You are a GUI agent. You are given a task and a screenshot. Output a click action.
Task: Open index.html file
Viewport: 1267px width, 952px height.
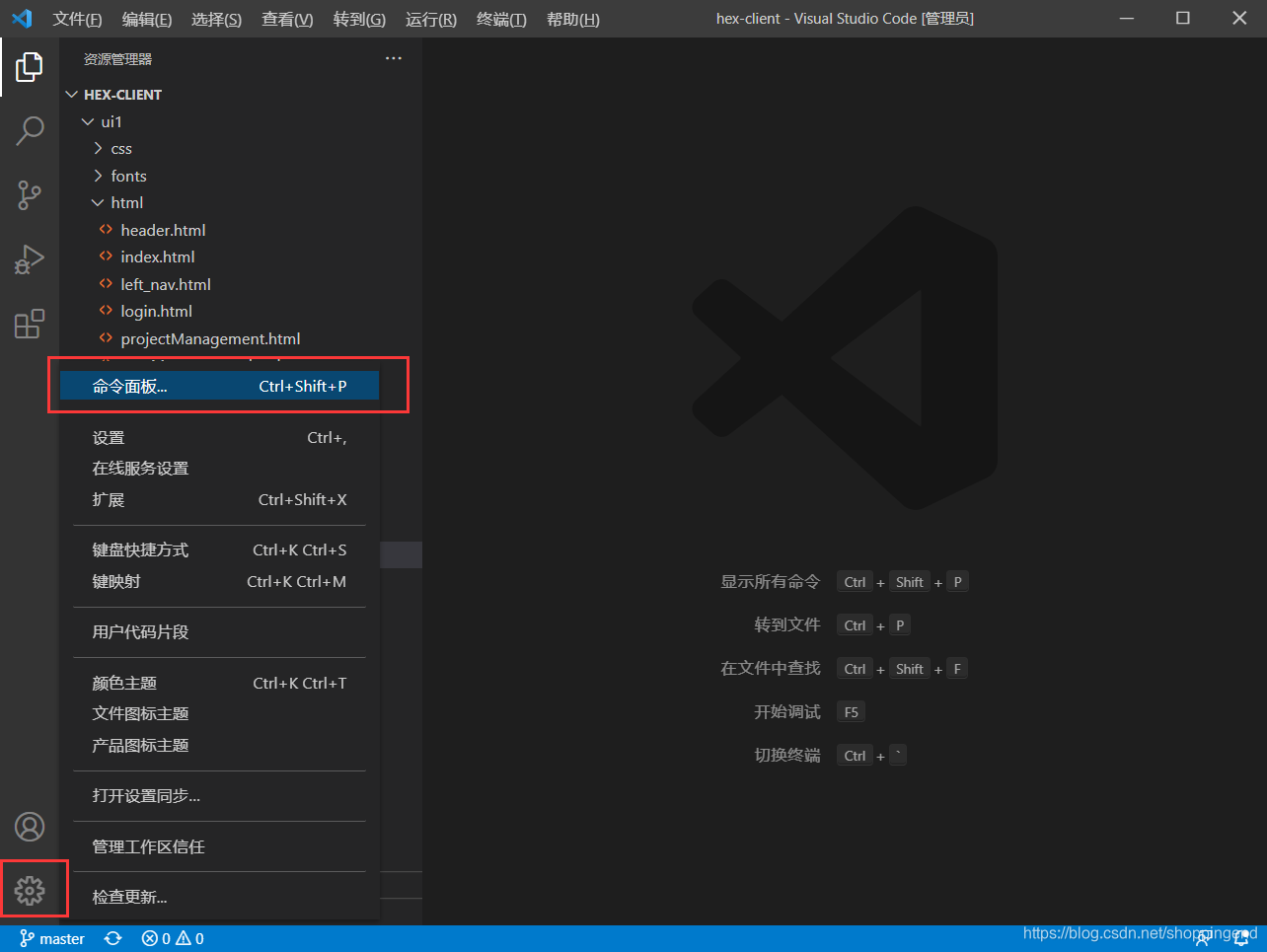(x=242, y=256)
